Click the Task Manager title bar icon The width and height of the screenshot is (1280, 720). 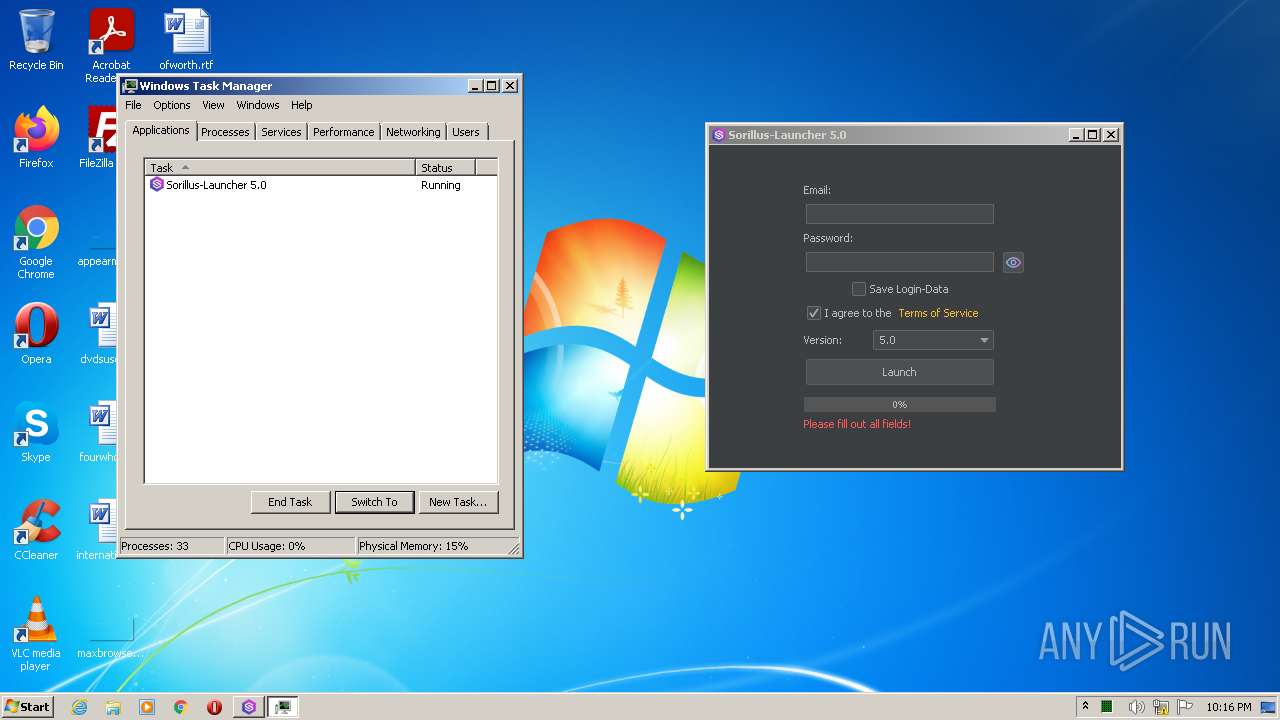pos(130,86)
